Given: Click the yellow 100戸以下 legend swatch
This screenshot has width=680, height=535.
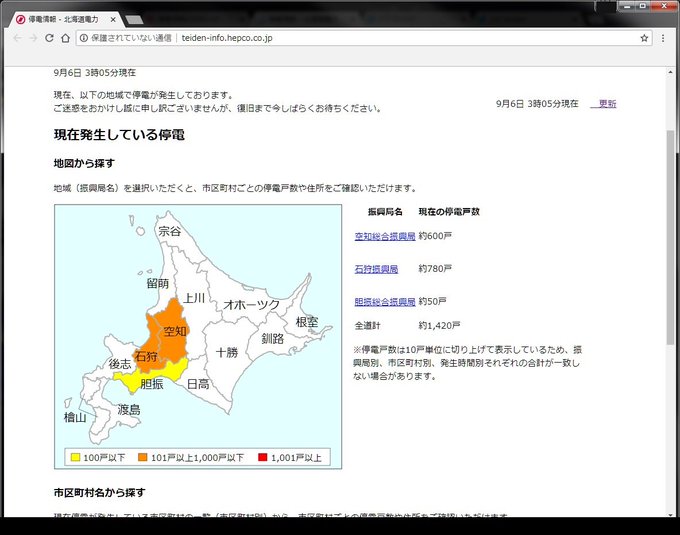Looking at the screenshot, I should pyautogui.click(x=76, y=457).
